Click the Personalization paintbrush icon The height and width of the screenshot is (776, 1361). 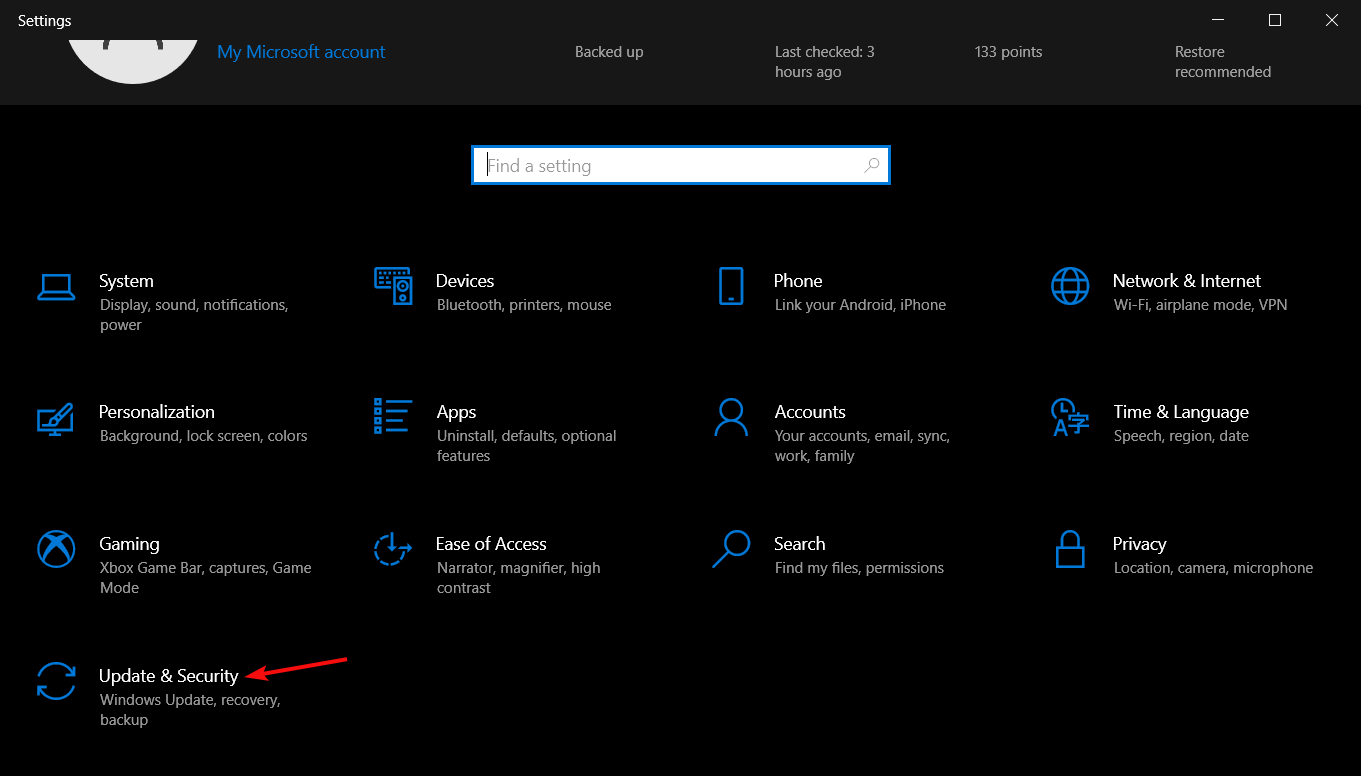click(57, 420)
